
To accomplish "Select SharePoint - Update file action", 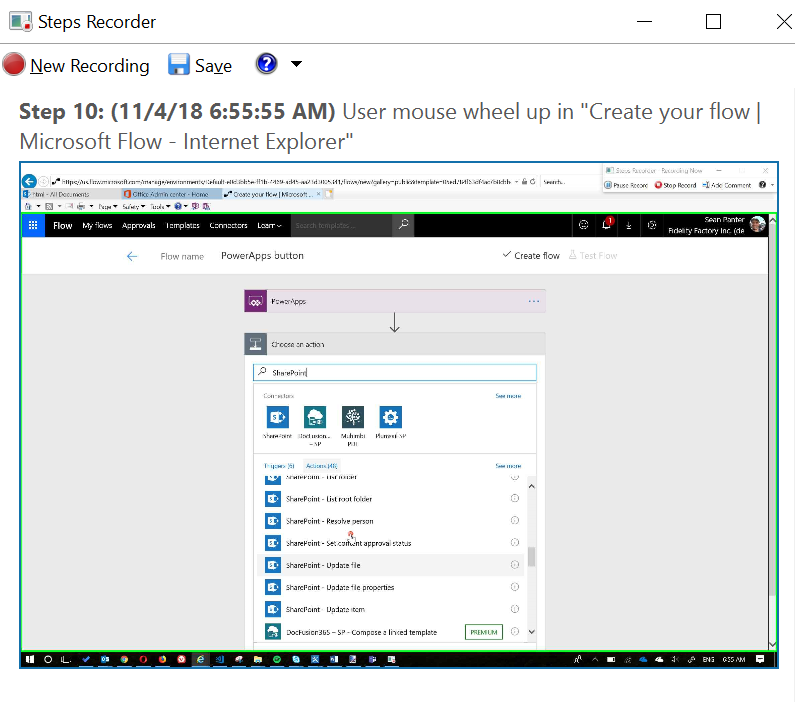I will click(x=392, y=565).
